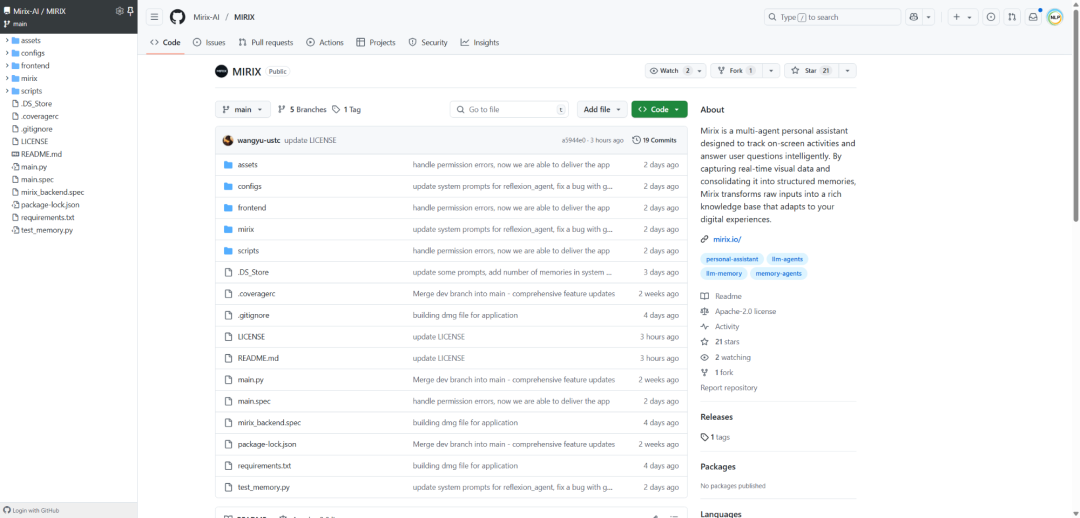Screen dimensions: 1080x518
Task: View commit history via 19 Commits
Action: pos(654,140)
